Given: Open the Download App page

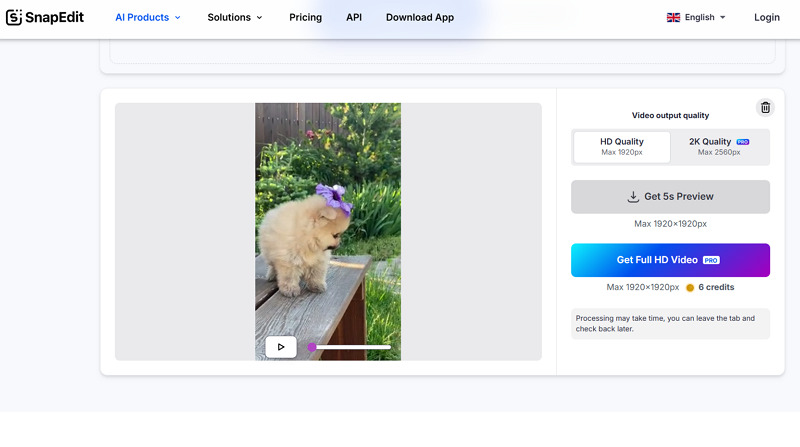Looking at the screenshot, I should coord(420,18).
